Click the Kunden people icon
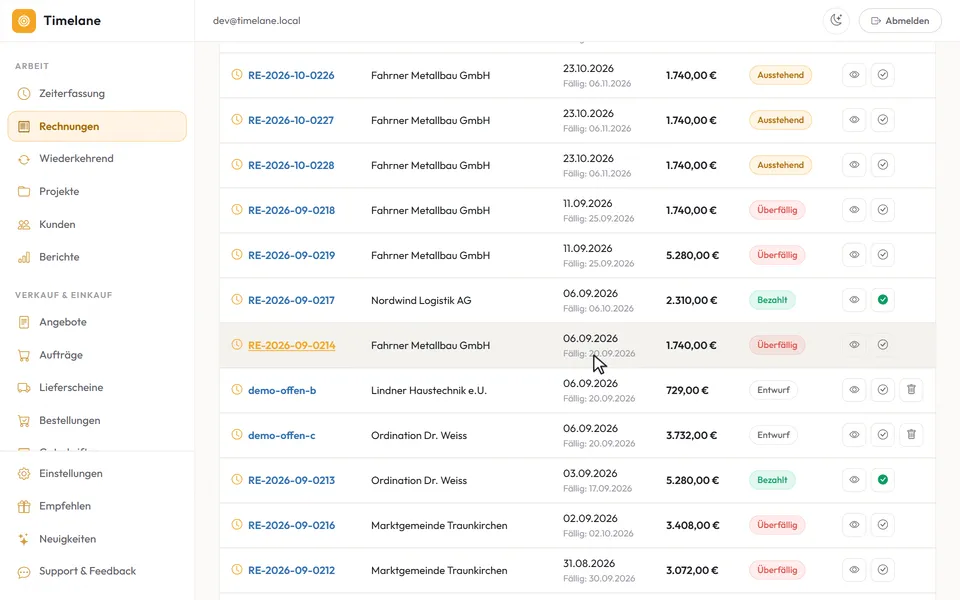 pyautogui.click(x=24, y=225)
